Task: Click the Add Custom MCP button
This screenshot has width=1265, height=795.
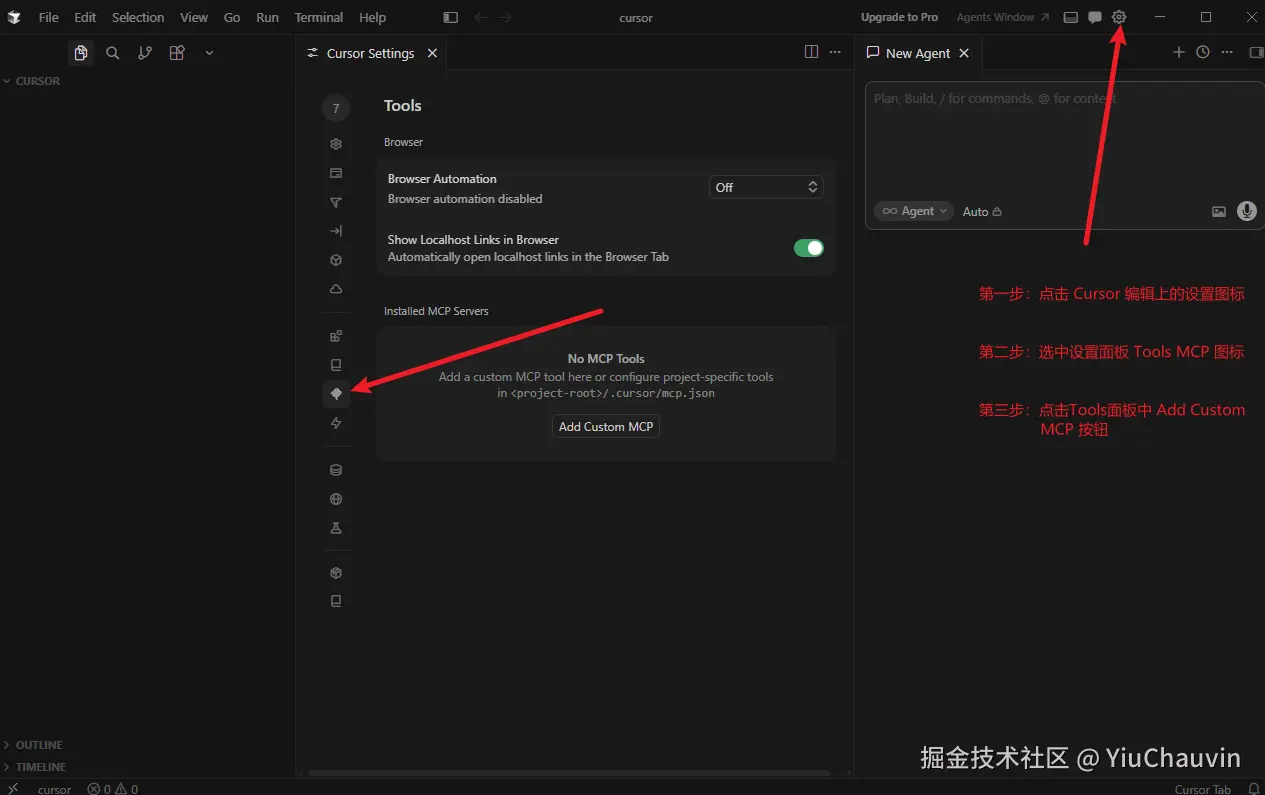Action: coord(606,426)
